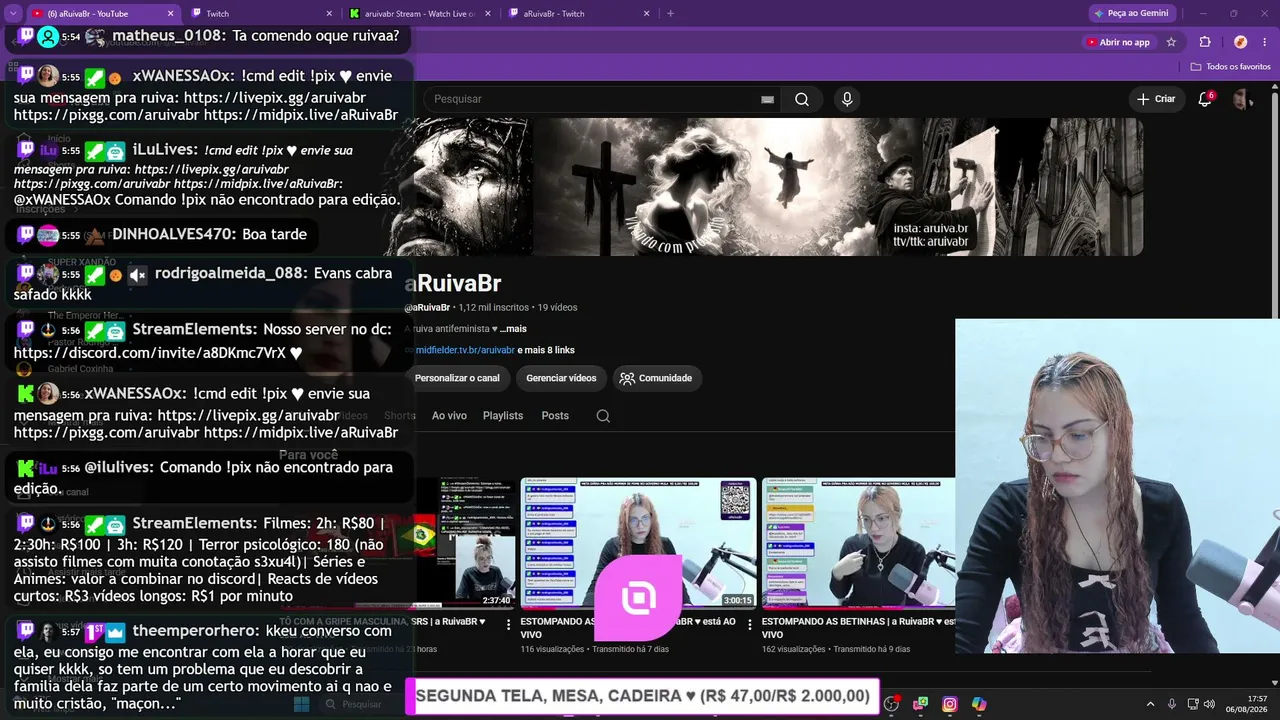1280x720 pixels.
Task: Open the discord.com/invite link in chat
Action: pyautogui.click(x=150, y=353)
